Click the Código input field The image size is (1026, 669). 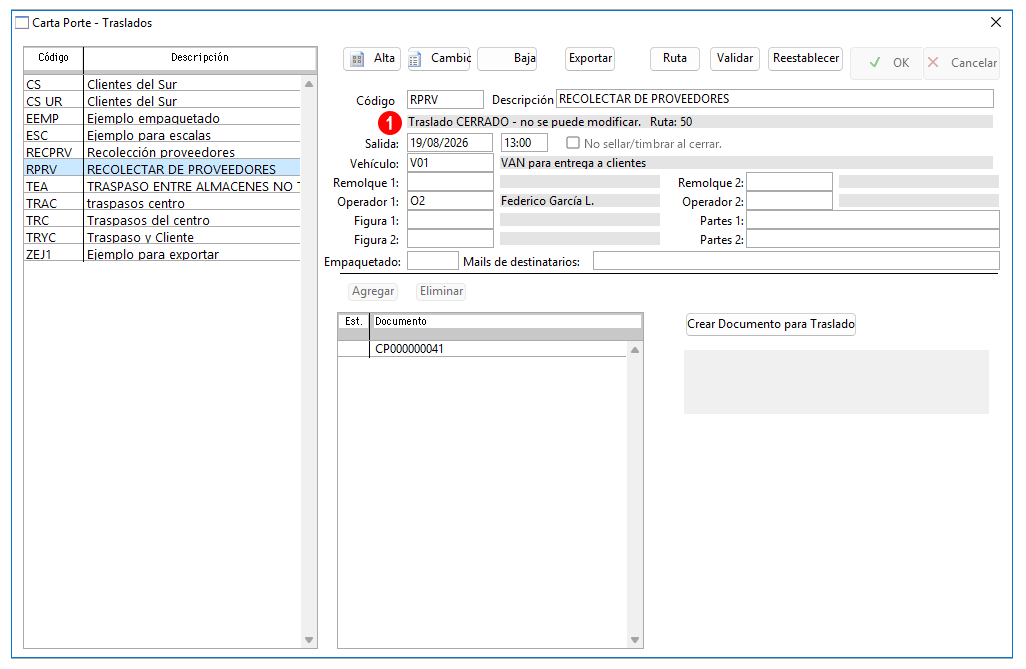point(445,99)
